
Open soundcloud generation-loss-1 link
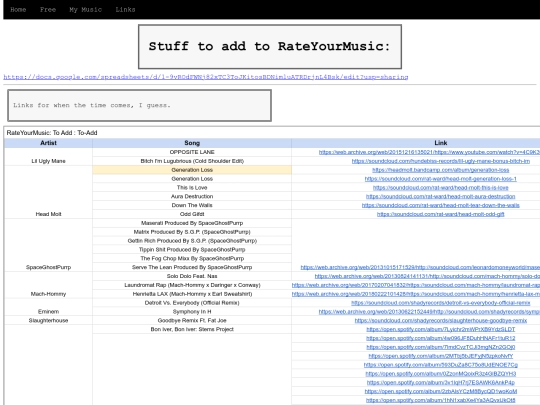tap(440, 179)
